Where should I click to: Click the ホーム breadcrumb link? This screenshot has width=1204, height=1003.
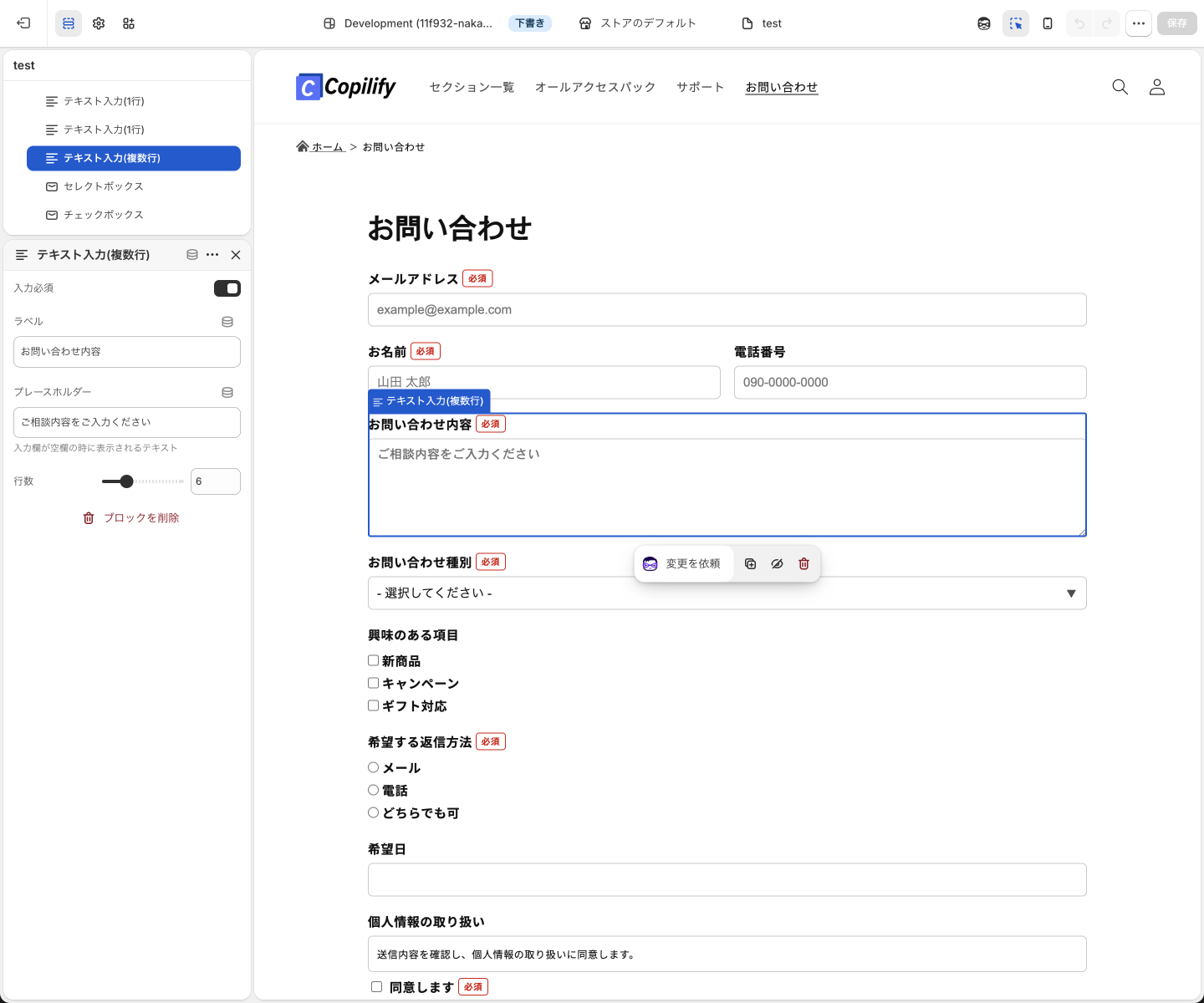(x=328, y=147)
